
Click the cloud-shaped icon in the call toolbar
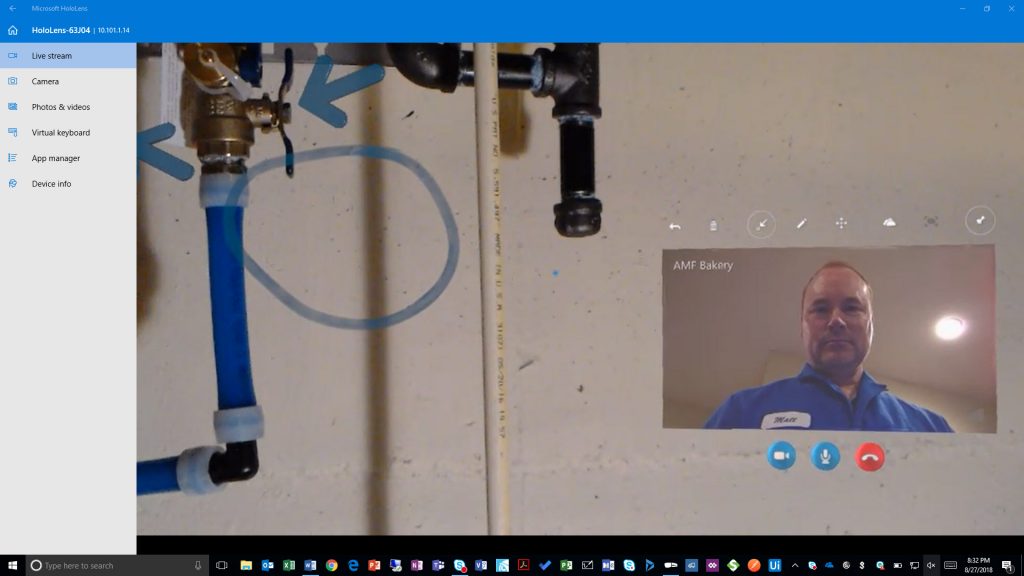click(889, 223)
